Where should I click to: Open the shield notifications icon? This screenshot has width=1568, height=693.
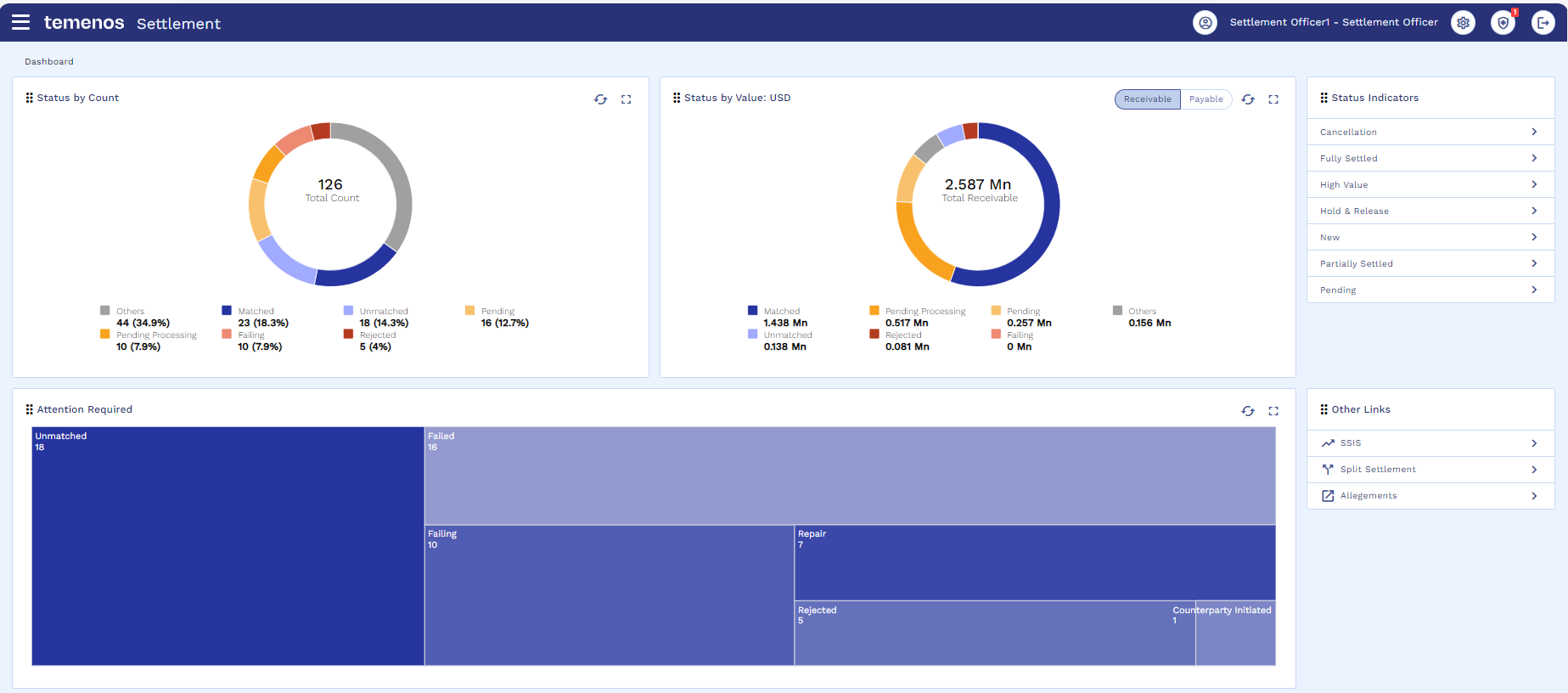[x=1503, y=23]
